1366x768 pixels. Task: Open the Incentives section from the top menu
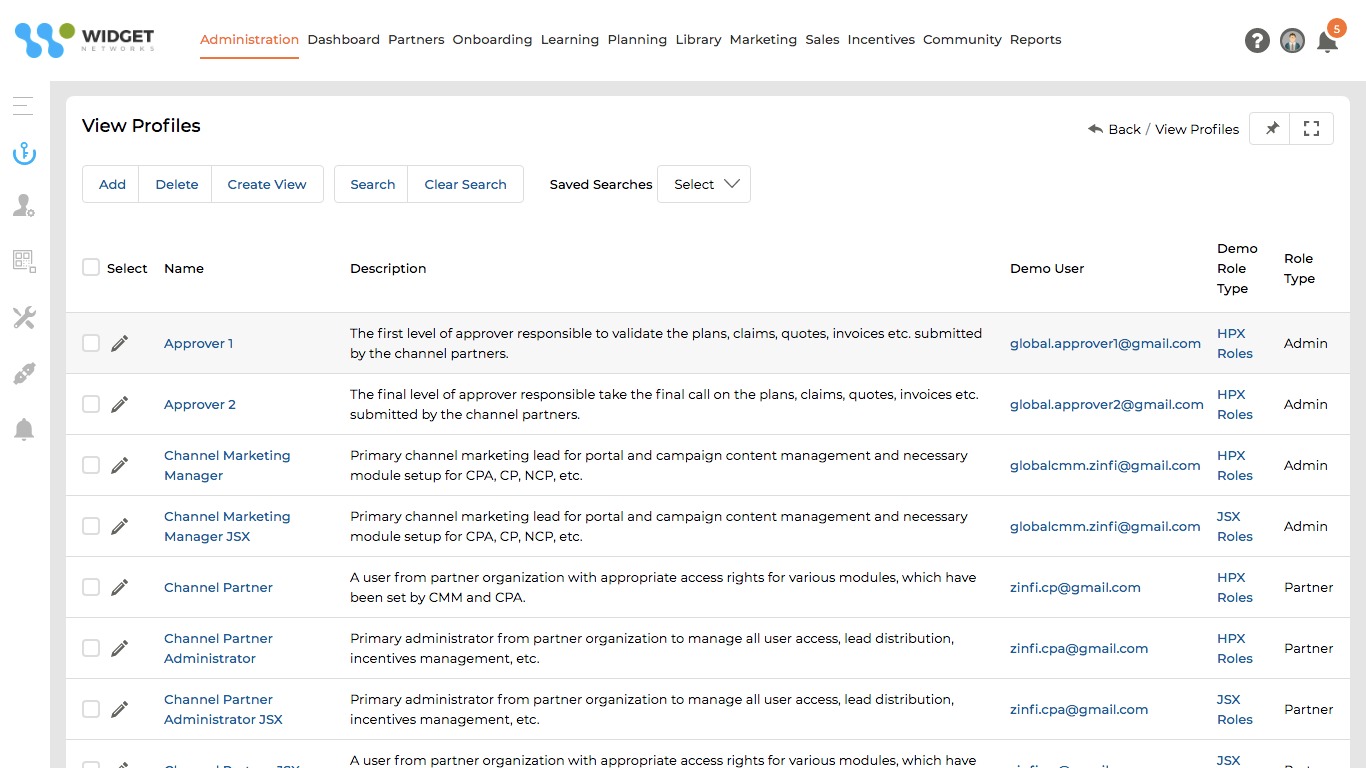pyautogui.click(x=881, y=40)
